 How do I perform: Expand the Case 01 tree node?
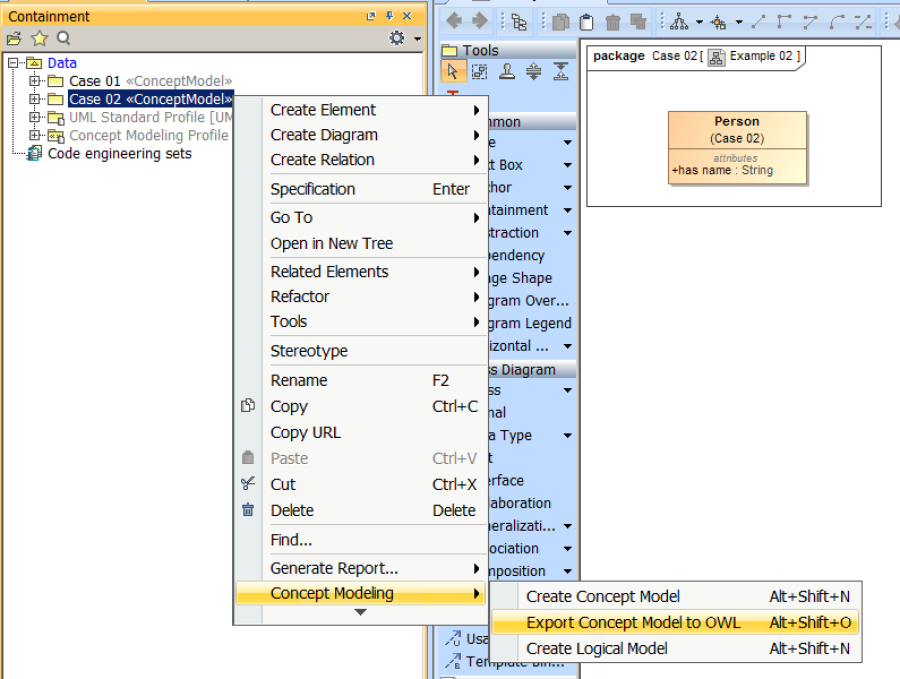point(34,81)
